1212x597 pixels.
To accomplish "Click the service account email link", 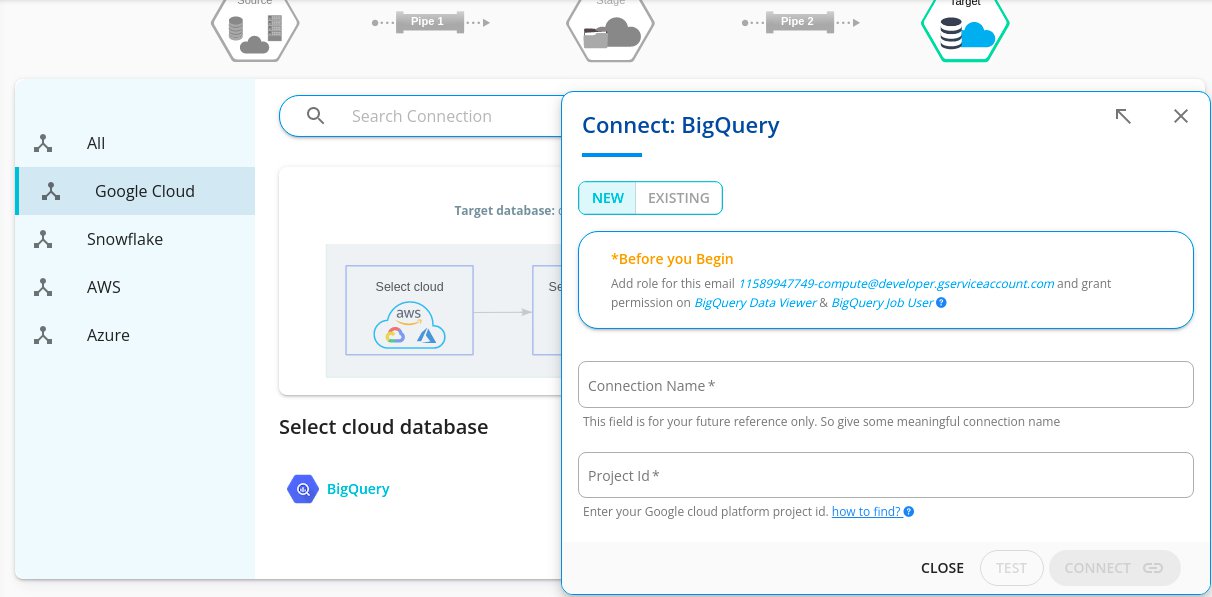I will click(x=896, y=283).
